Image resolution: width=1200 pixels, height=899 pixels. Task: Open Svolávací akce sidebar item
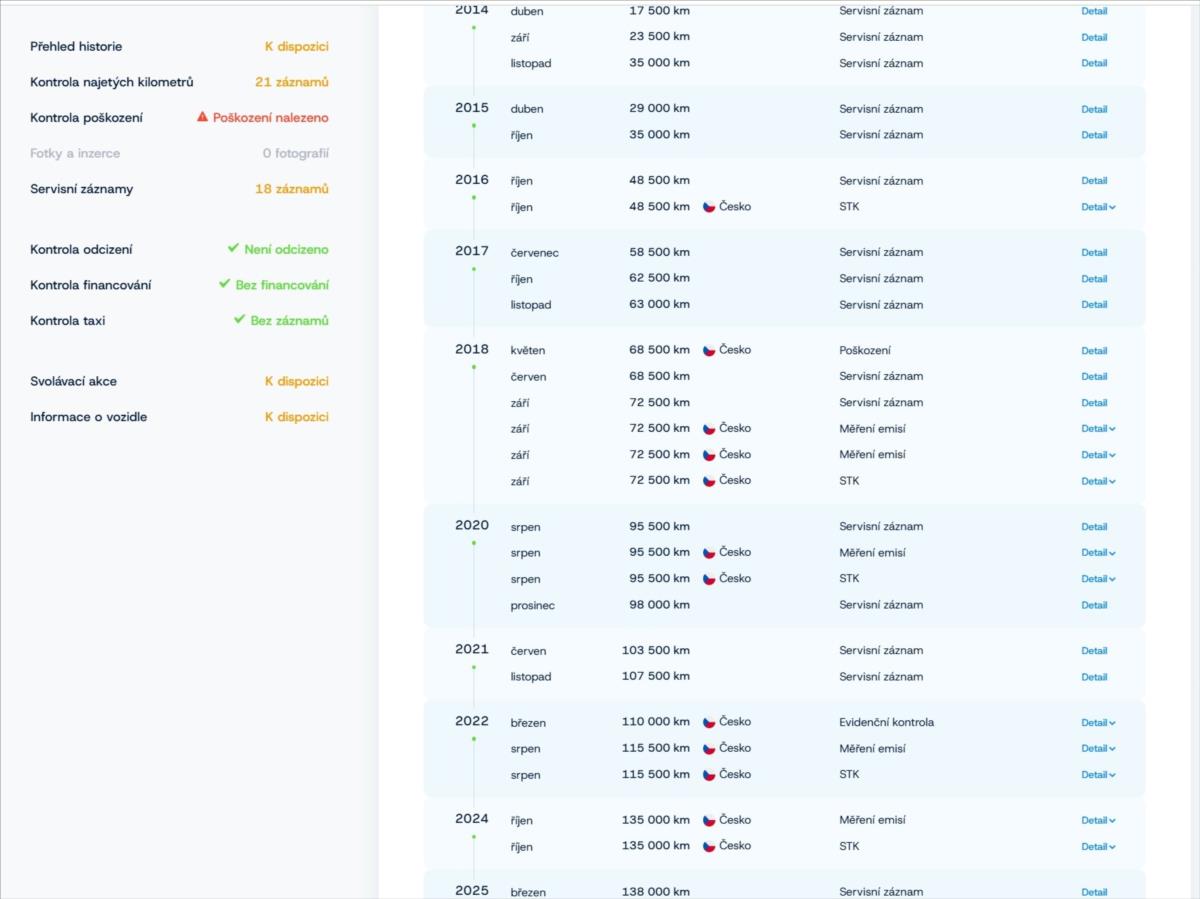pyautogui.click(x=73, y=381)
